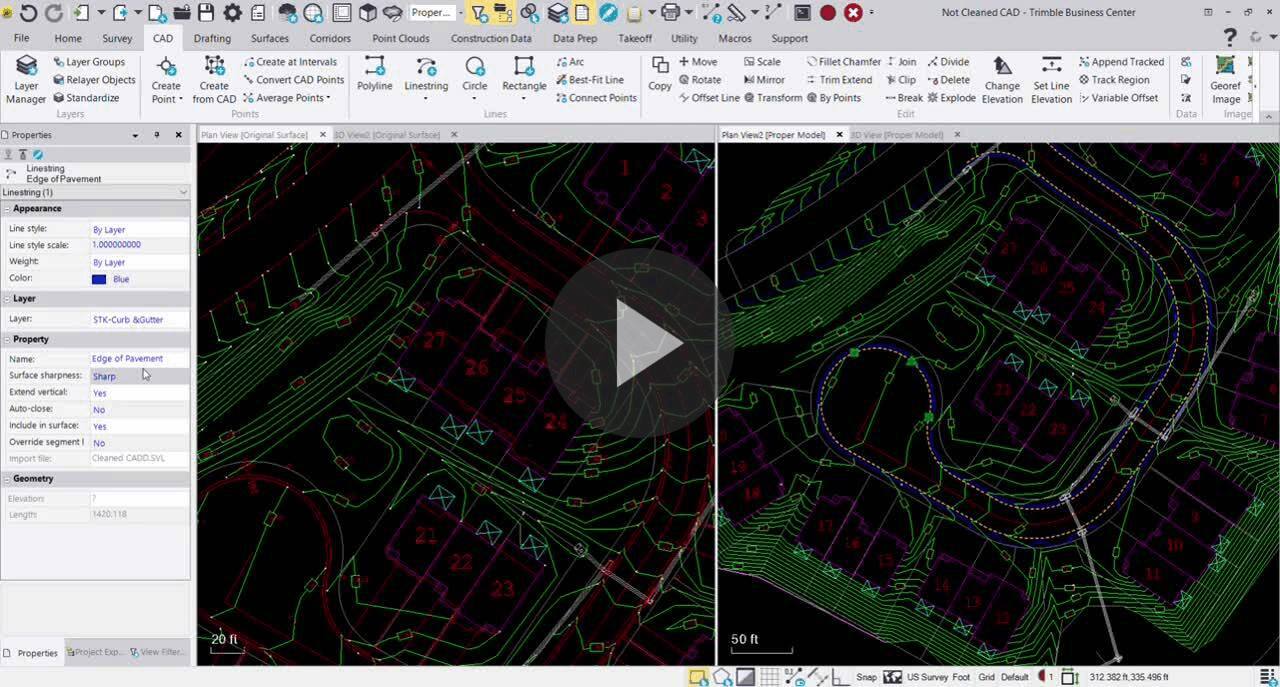
Task: Click the Append Tracked button
Action: 1121,62
